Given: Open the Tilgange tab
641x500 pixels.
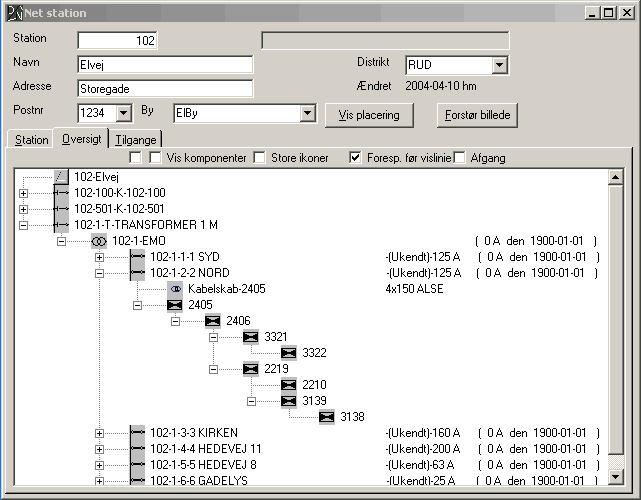Looking at the screenshot, I should (x=135, y=140).
